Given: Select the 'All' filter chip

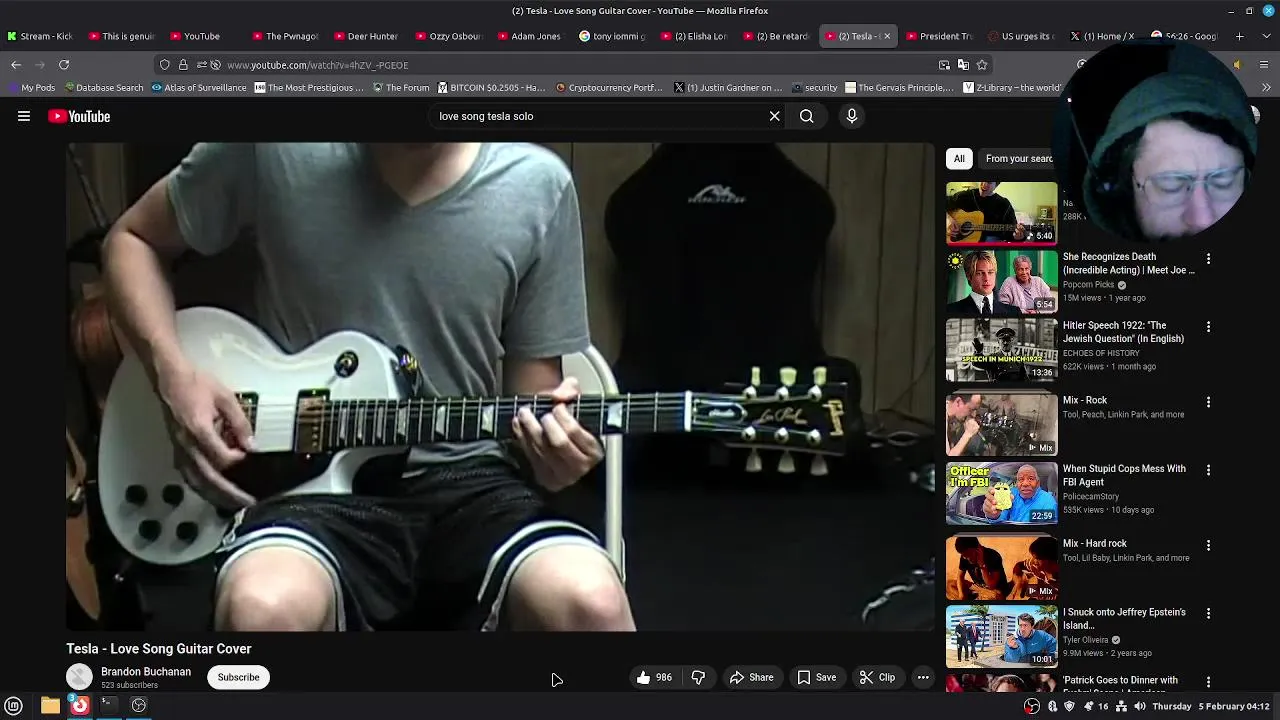Looking at the screenshot, I should point(959,158).
